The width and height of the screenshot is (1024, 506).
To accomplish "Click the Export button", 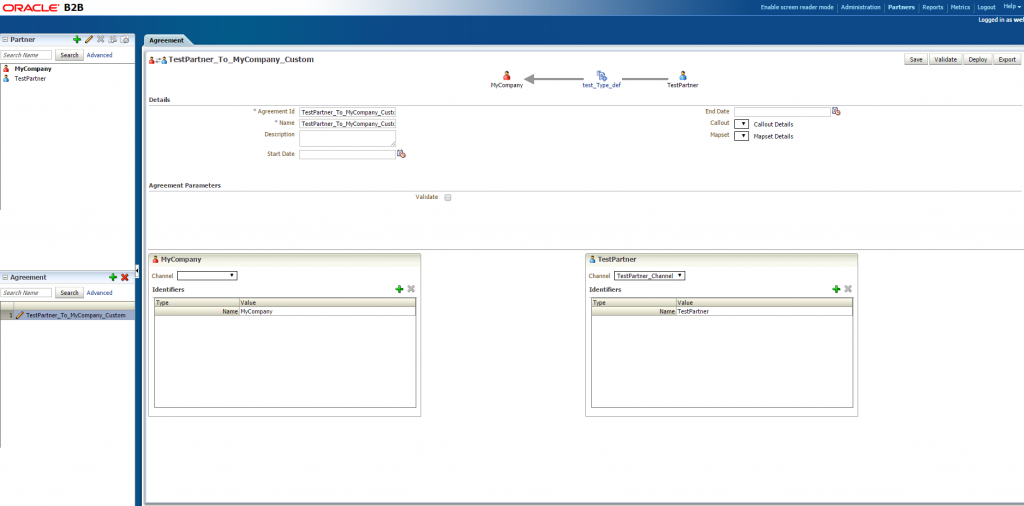I will 1007,59.
